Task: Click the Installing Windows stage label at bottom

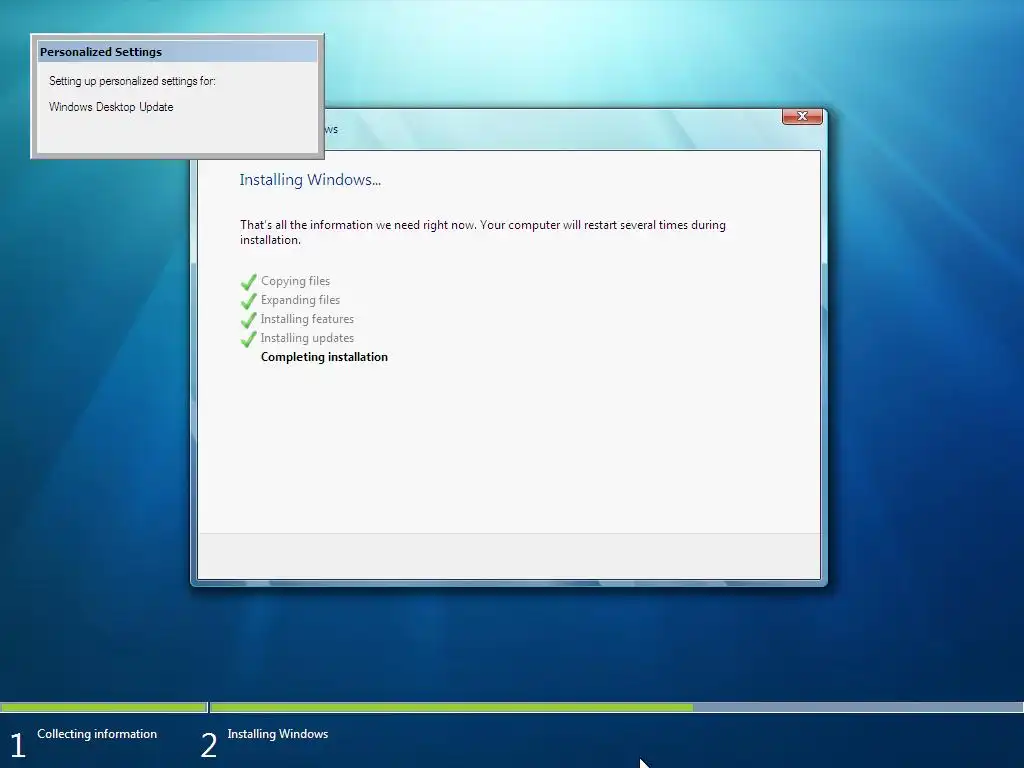Action: tap(278, 734)
